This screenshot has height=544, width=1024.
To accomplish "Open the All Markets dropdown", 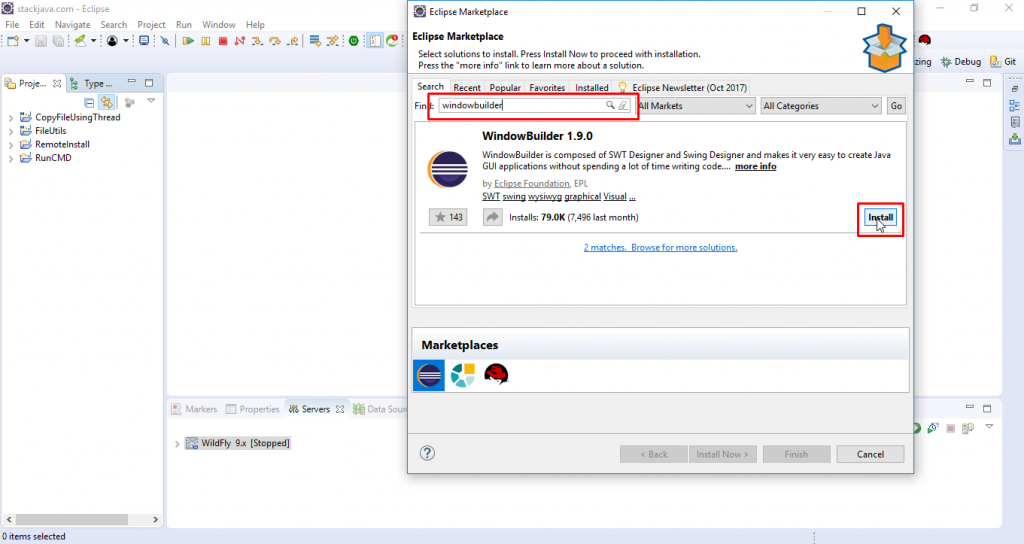I will 696,106.
